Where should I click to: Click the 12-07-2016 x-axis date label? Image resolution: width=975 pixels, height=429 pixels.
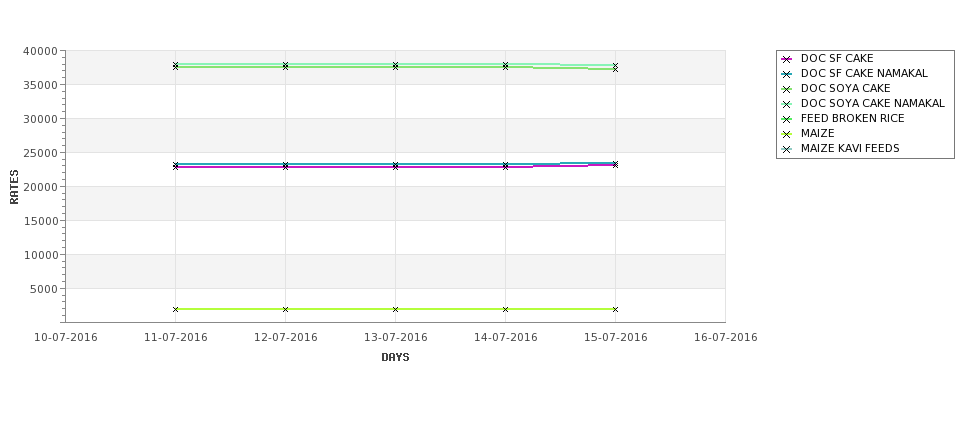[285, 337]
